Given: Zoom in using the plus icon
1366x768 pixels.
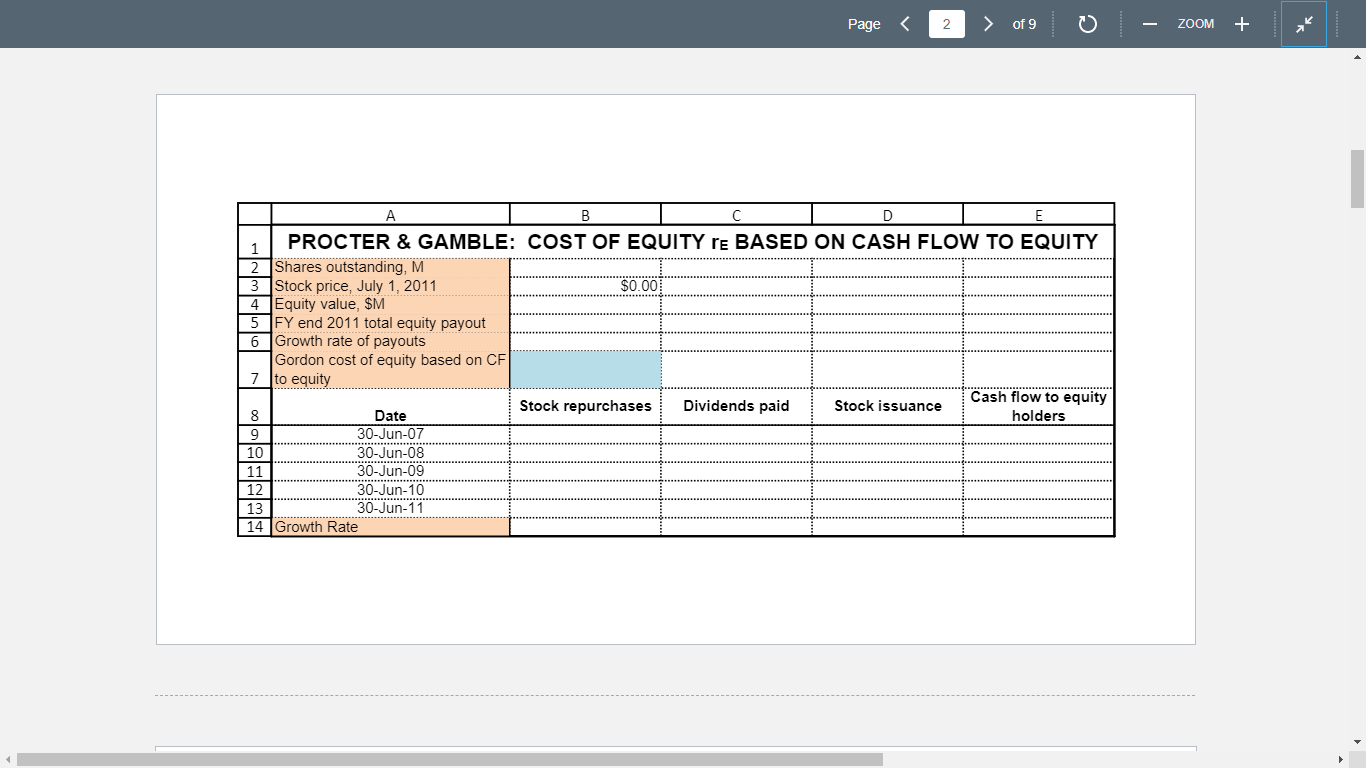Looking at the screenshot, I should coord(1242,23).
